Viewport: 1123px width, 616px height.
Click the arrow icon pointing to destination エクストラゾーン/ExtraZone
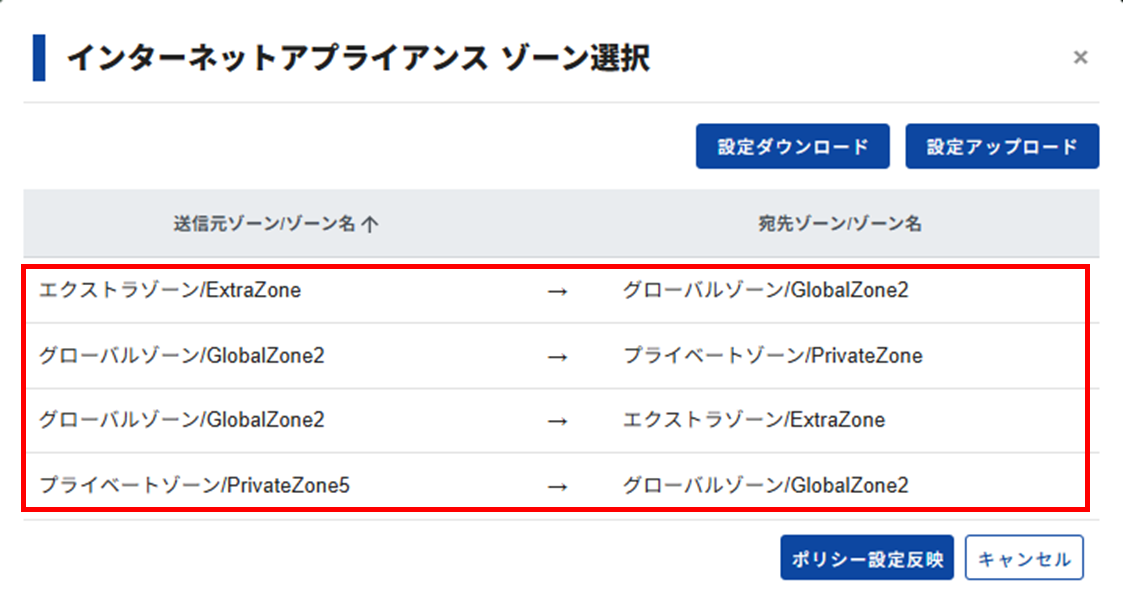click(x=558, y=422)
